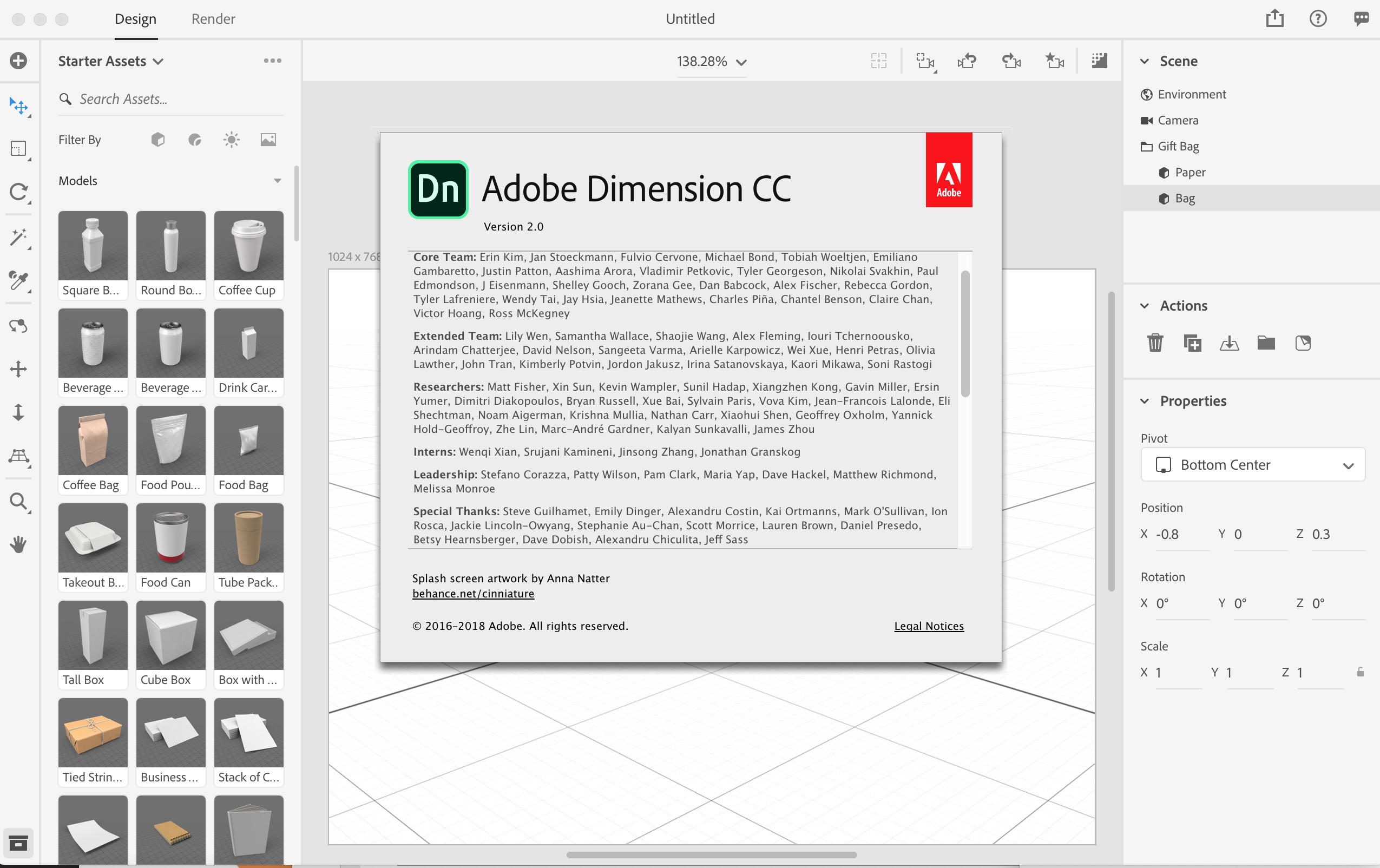1380x868 pixels.
Task: Click the Save/Export icon in Actions
Action: coord(1229,342)
